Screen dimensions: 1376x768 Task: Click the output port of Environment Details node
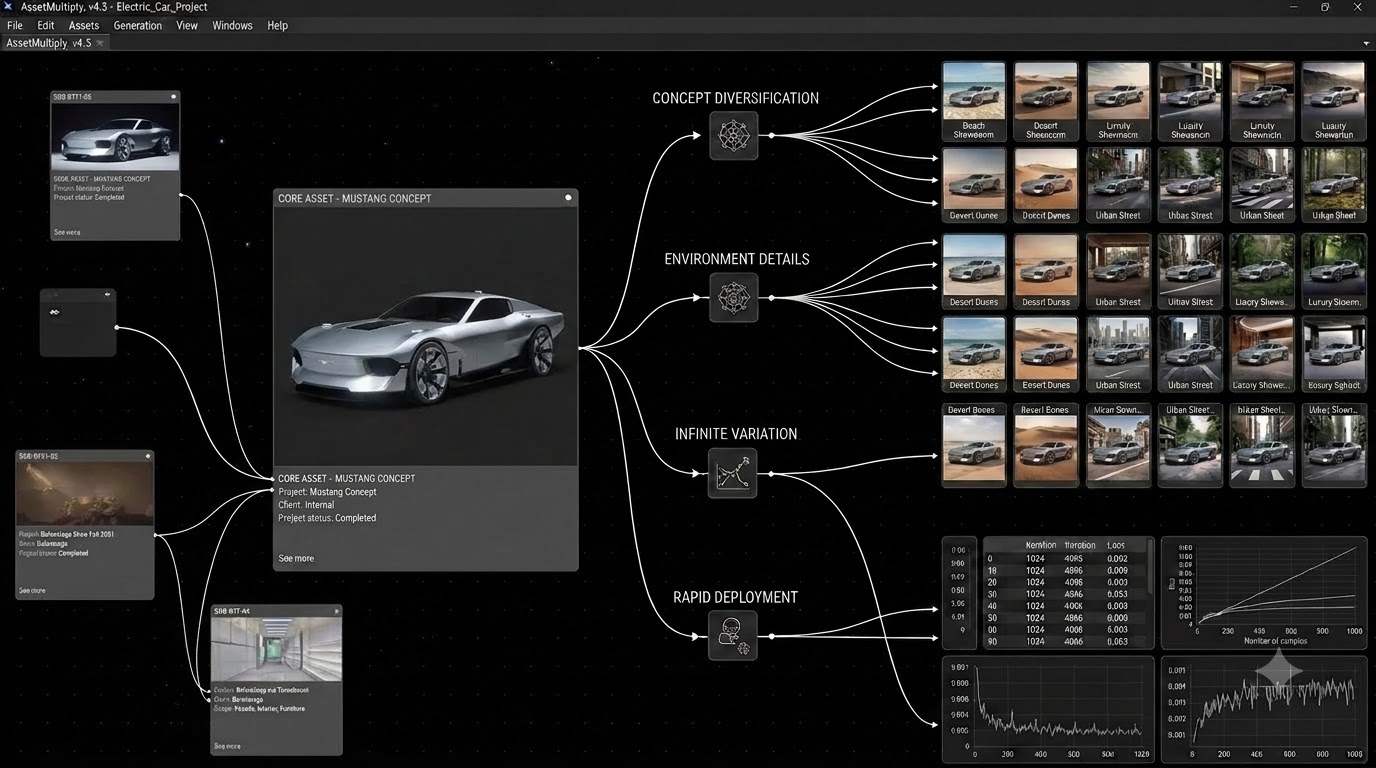tap(771, 297)
